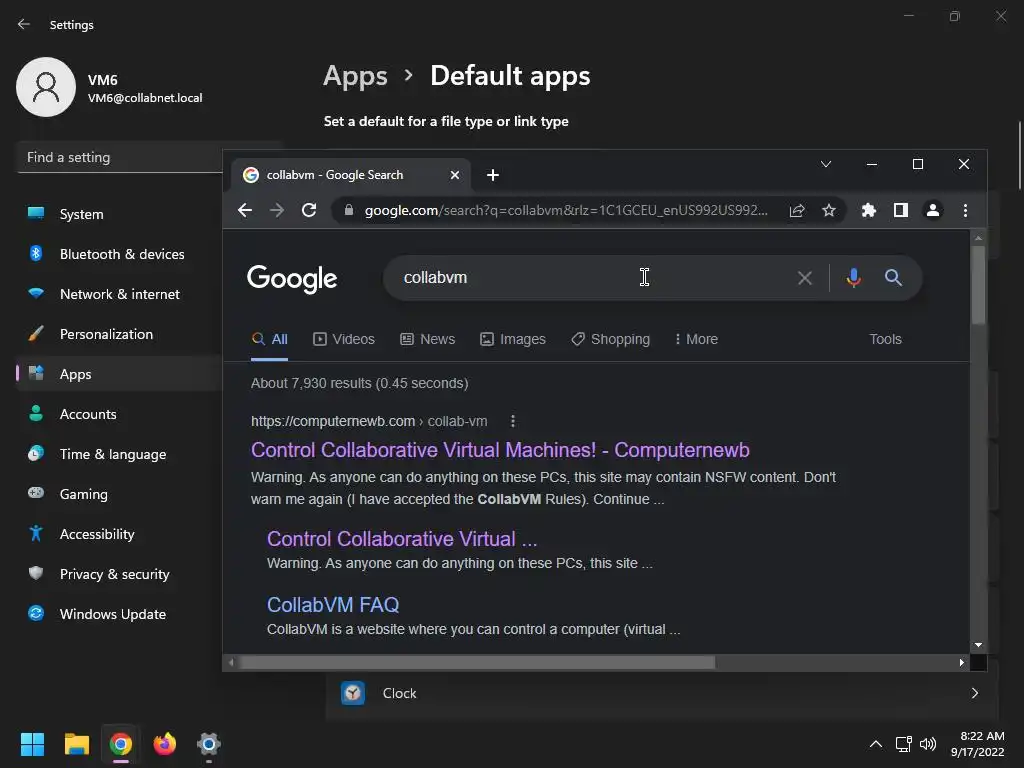Click the scroll-right arrow in Chrome

(961, 662)
